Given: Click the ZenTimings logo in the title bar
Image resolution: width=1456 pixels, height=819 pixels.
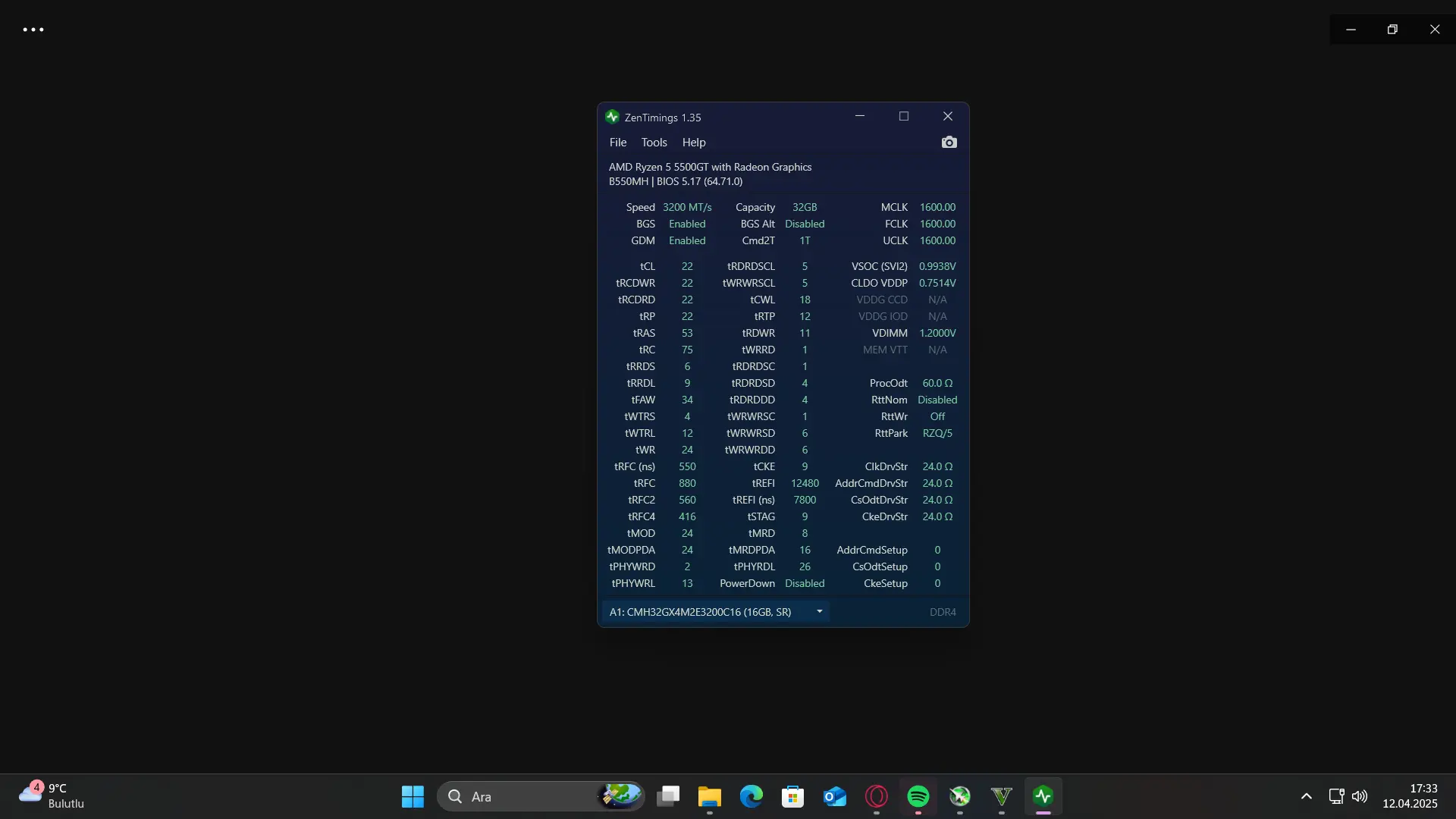Looking at the screenshot, I should point(612,117).
